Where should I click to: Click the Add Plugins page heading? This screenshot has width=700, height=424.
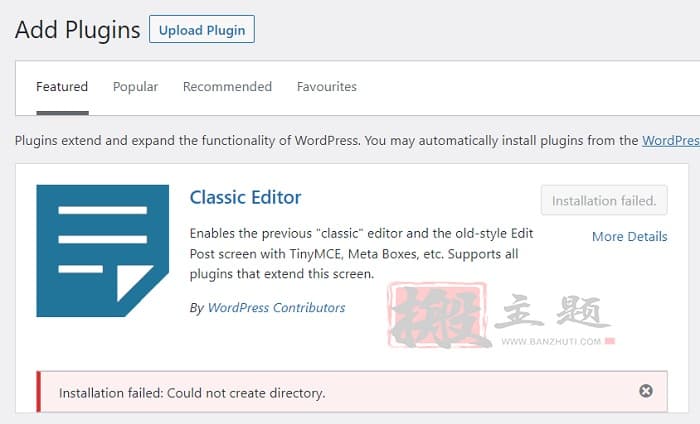point(78,29)
